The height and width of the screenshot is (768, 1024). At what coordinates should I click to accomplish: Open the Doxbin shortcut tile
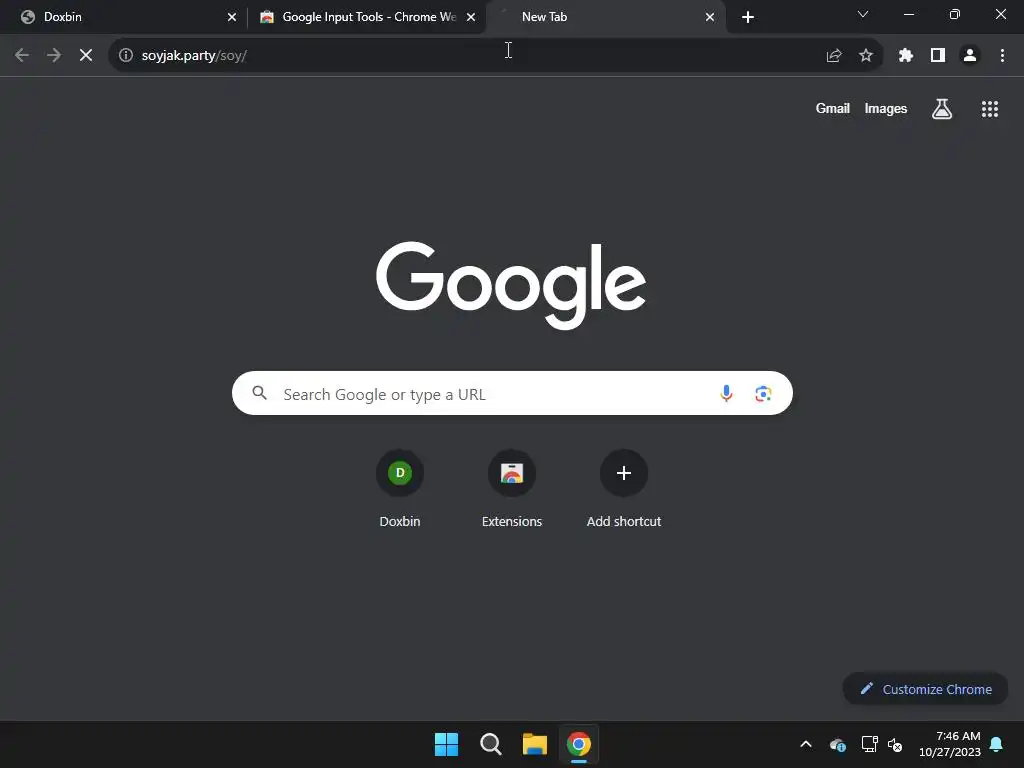point(400,489)
